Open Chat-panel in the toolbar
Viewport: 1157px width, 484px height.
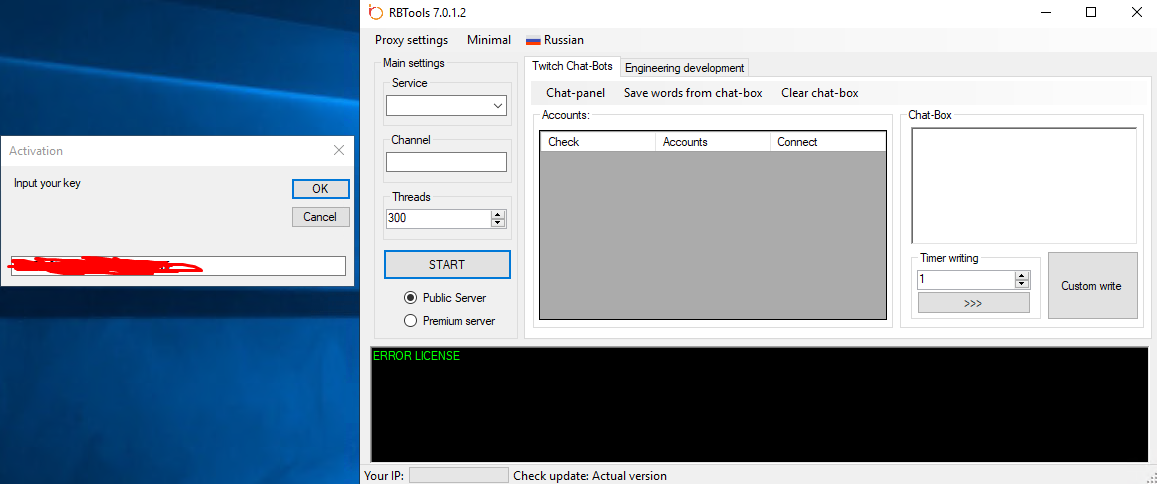(575, 93)
